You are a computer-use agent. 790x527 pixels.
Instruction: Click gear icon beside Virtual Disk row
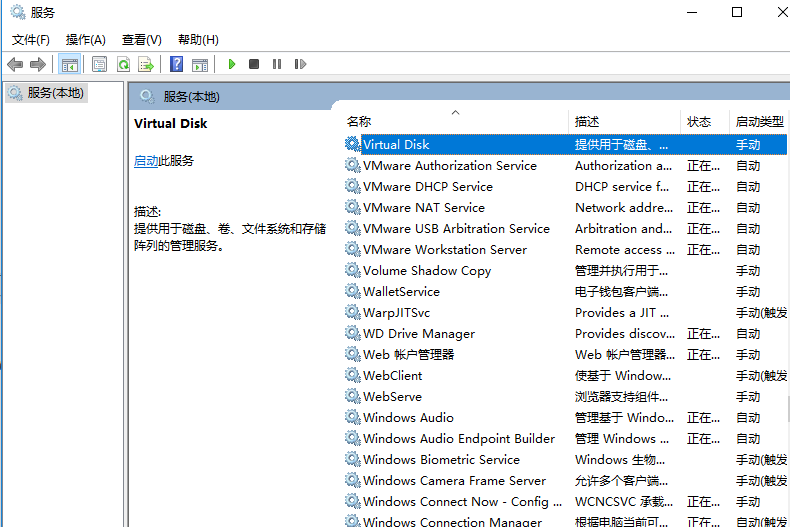point(352,144)
